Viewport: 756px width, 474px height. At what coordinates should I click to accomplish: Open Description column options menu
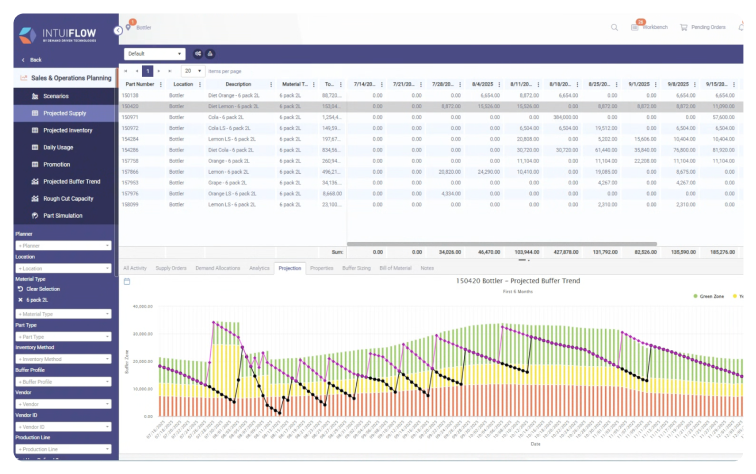271,84
